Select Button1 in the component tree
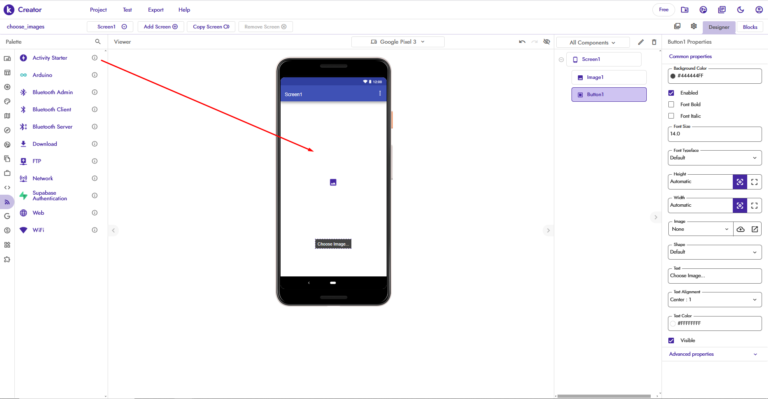768x399 pixels. (x=609, y=94)
